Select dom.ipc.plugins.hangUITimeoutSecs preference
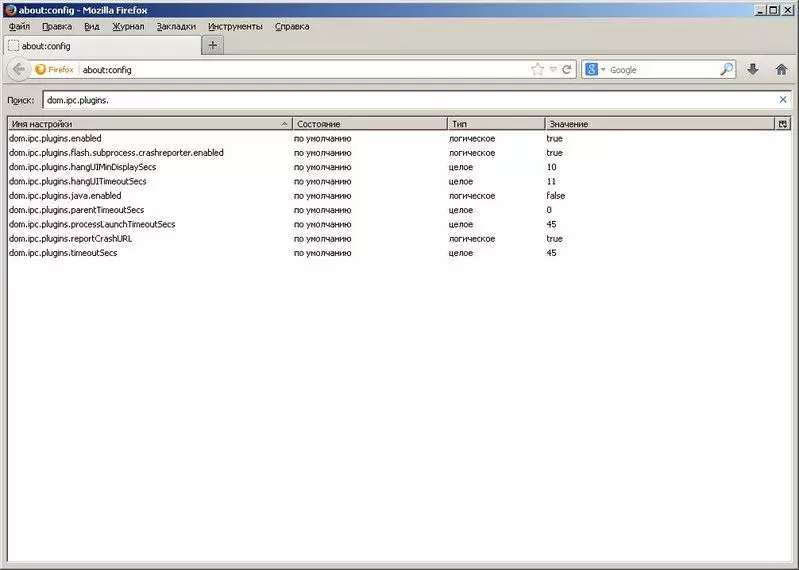Viewport: 799px width, 570px height. tap(399, 181)
